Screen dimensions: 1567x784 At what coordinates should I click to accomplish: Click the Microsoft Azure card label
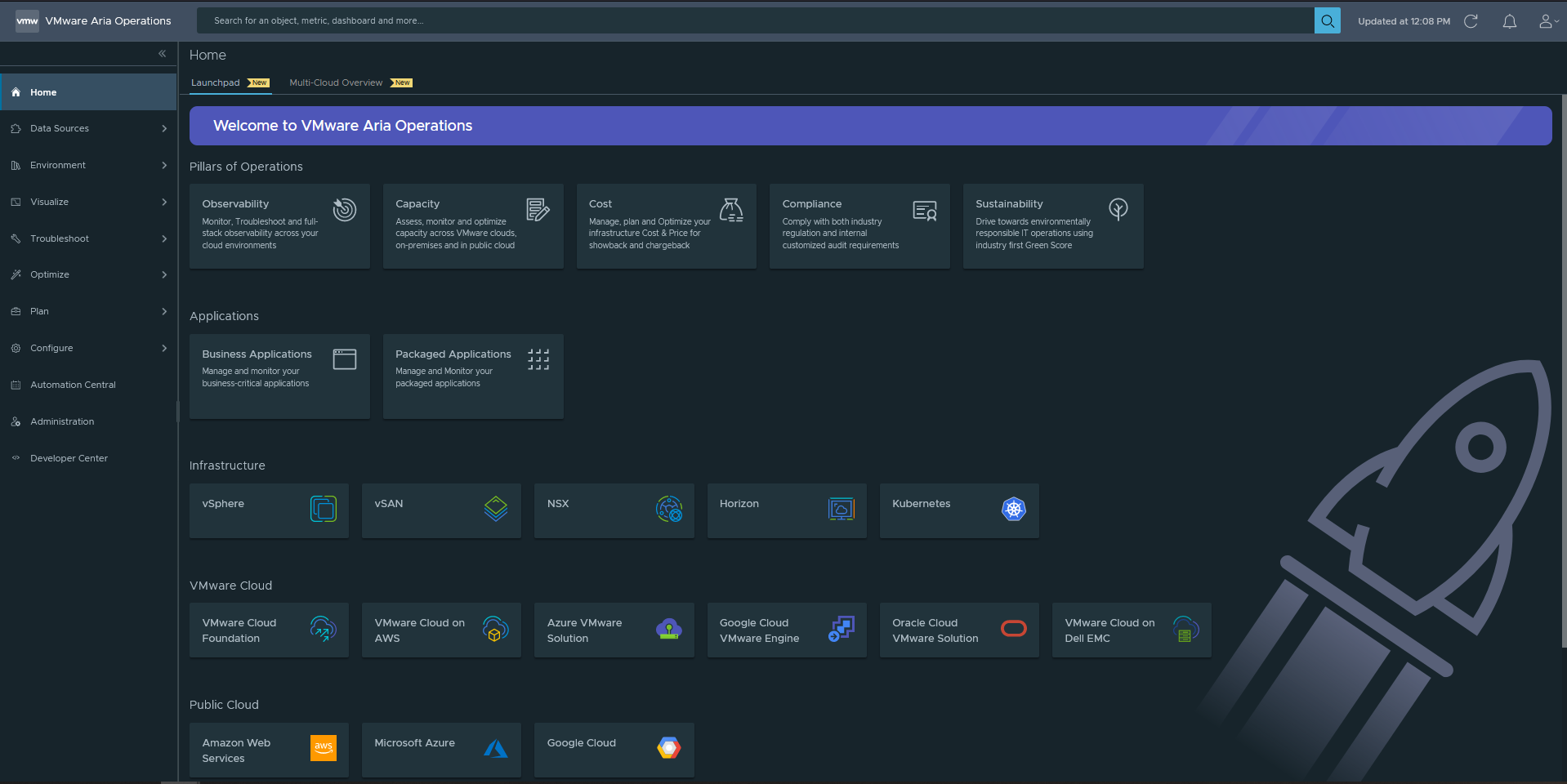coord(414,743)
